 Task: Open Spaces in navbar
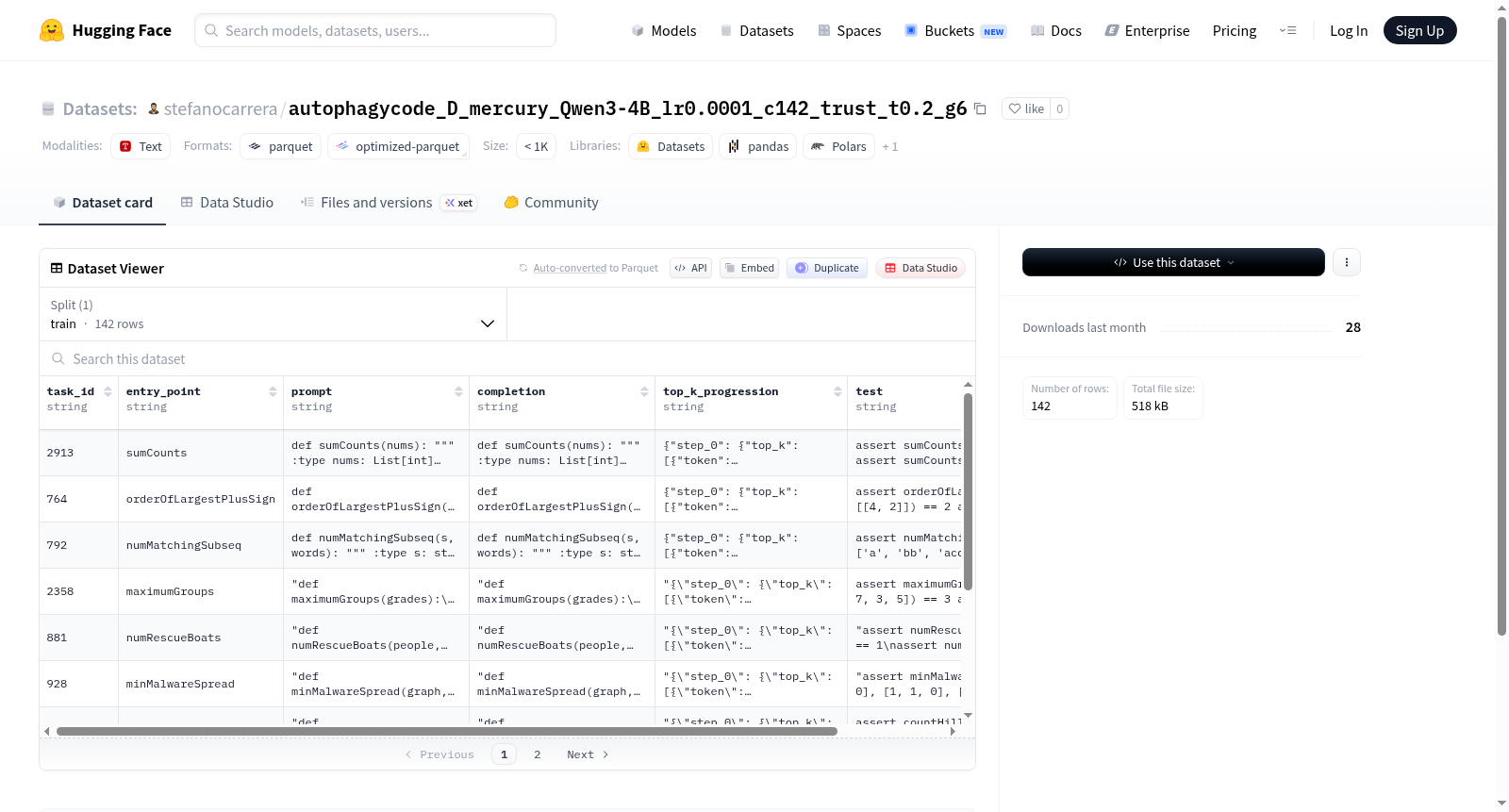click(x=849, y=30)
